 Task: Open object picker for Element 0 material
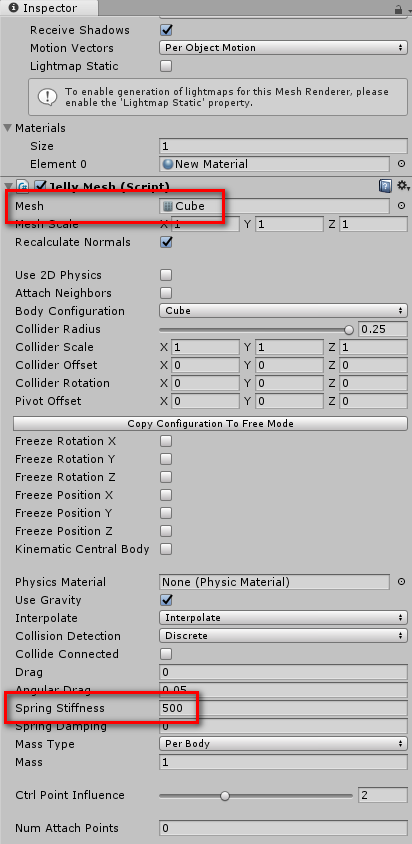pyautogui.click(x=401, y=164)
